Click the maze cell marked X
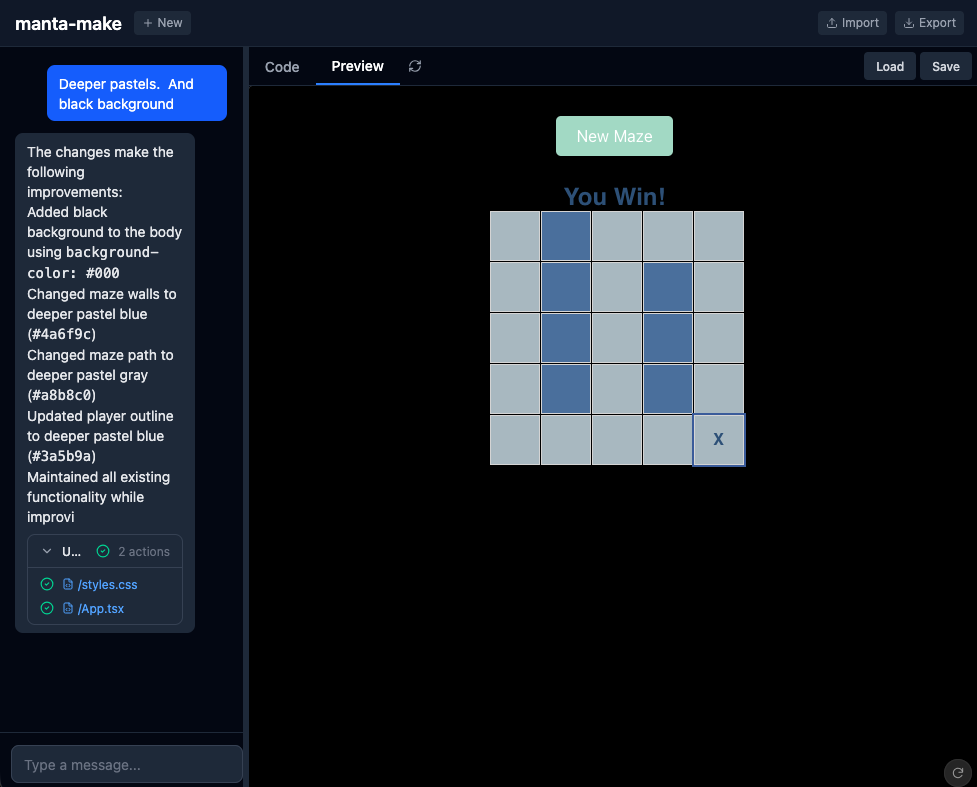Viewport: 977px width, 787px height. click(718, 440)
